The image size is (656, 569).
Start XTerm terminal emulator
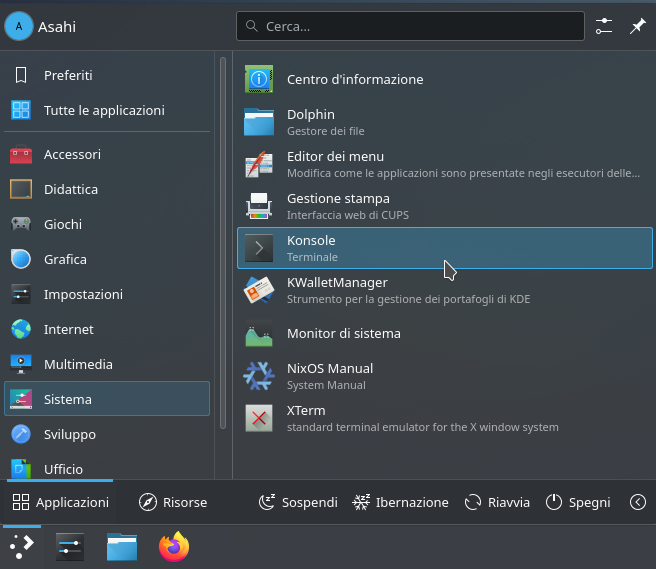pos(444,418)
